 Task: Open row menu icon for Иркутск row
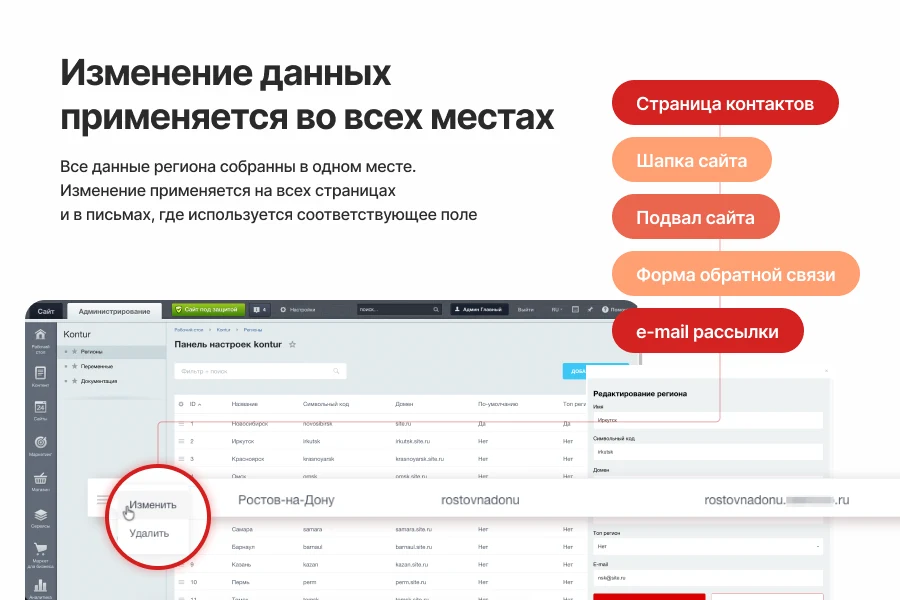point(181,441)
